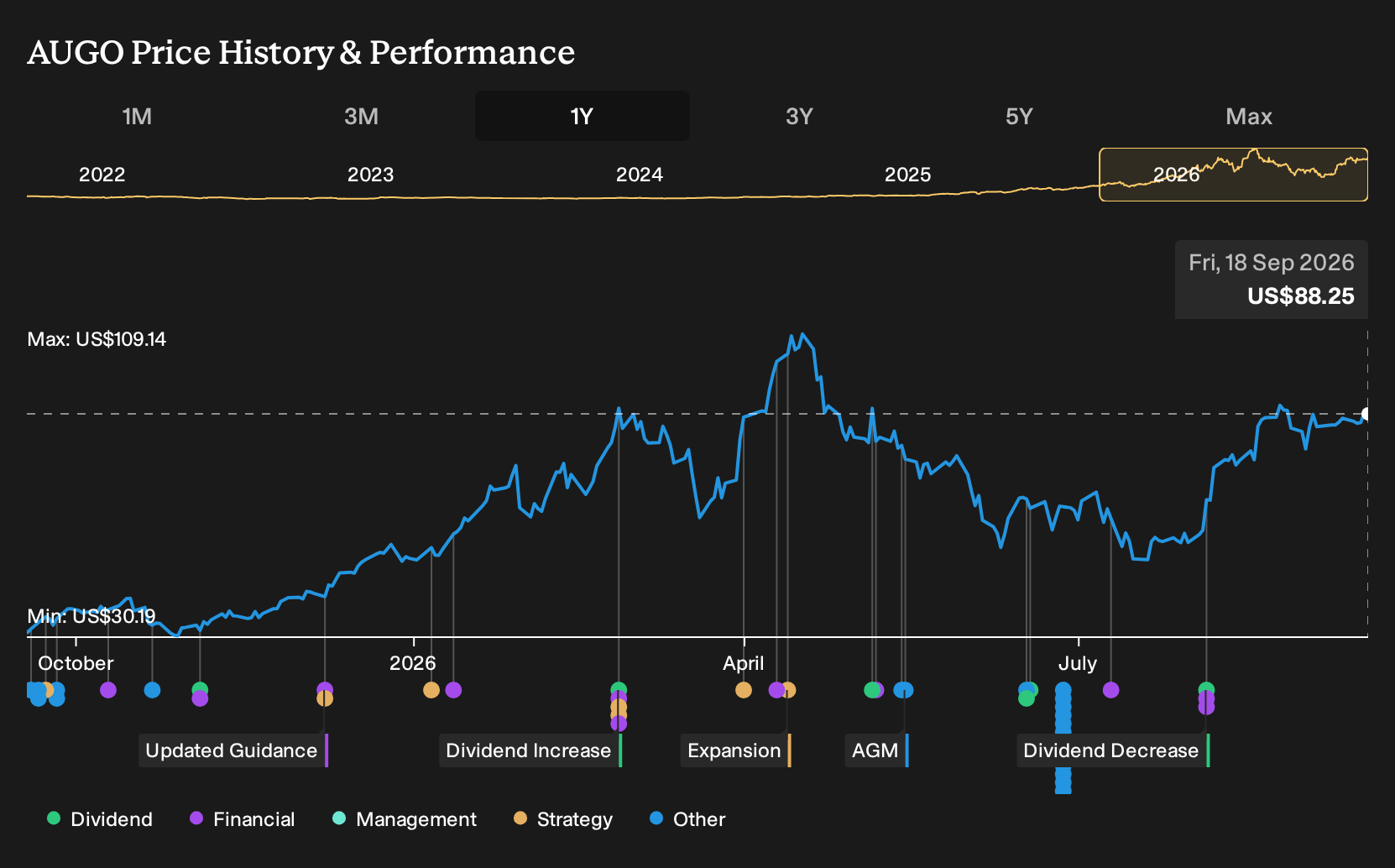The height and width of the screenshot is (868, 1395).
Task: Toggle the Strategy legend filter
Action: pyautogui.click(x=563, y=819)
